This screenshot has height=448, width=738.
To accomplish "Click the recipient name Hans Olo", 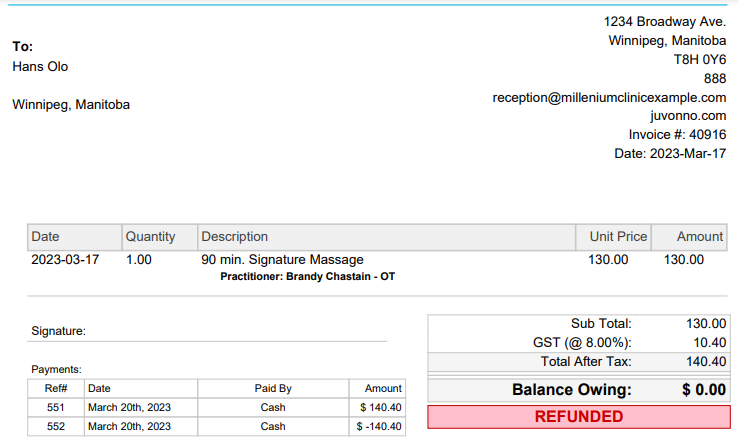I will (x=40, y=66).
